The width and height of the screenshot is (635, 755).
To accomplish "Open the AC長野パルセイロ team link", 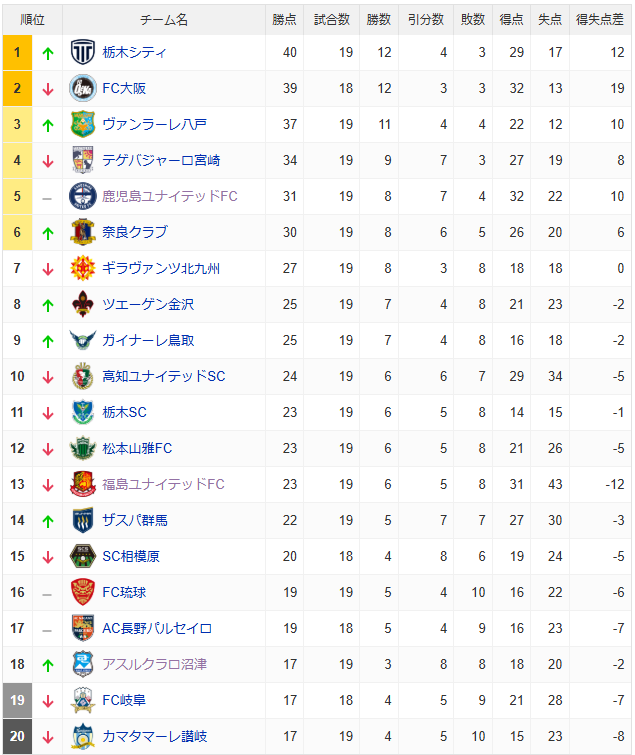I will pyautogui.click(x=157, y=628).
